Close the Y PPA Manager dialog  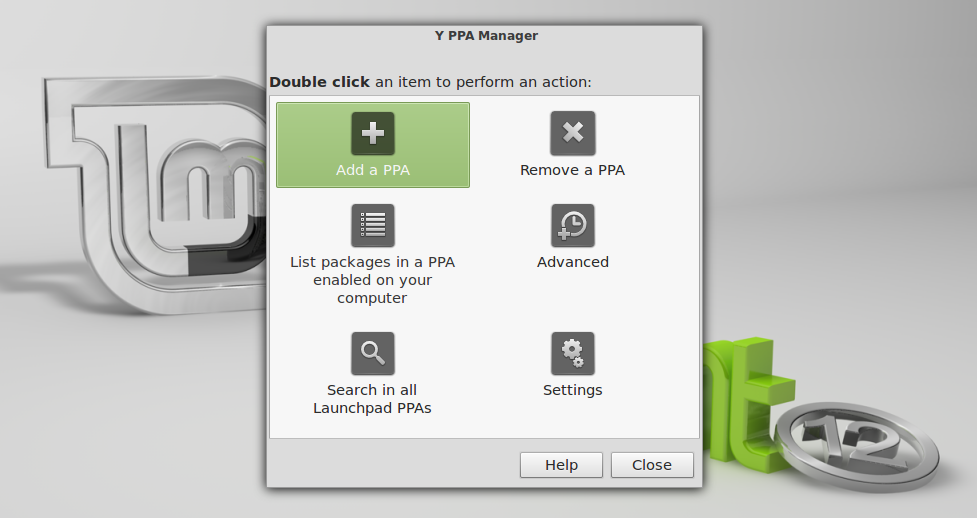[x=652, y=465]
